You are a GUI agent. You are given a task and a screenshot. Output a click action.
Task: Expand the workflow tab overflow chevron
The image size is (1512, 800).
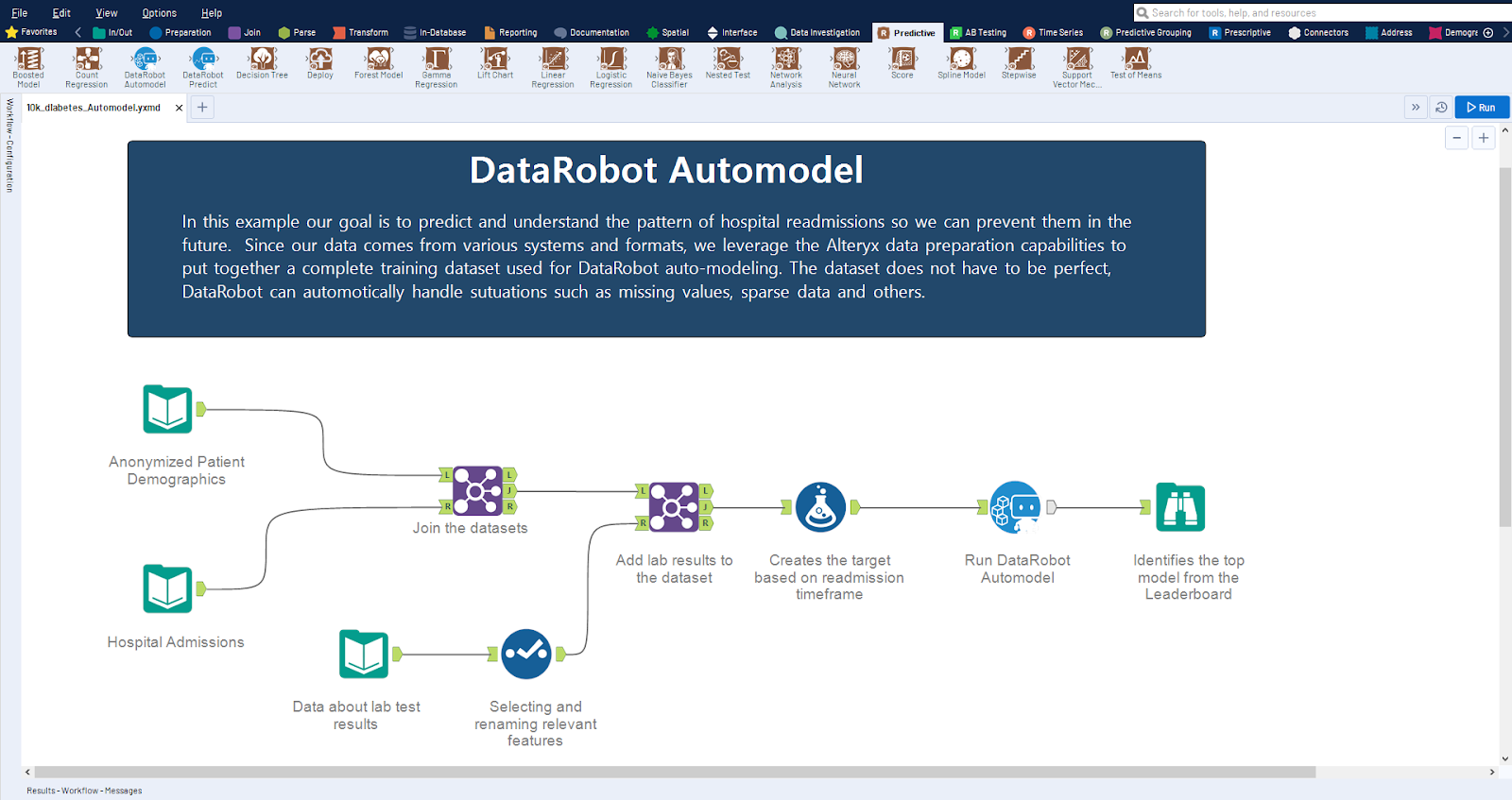click(x=1416, y=108)
